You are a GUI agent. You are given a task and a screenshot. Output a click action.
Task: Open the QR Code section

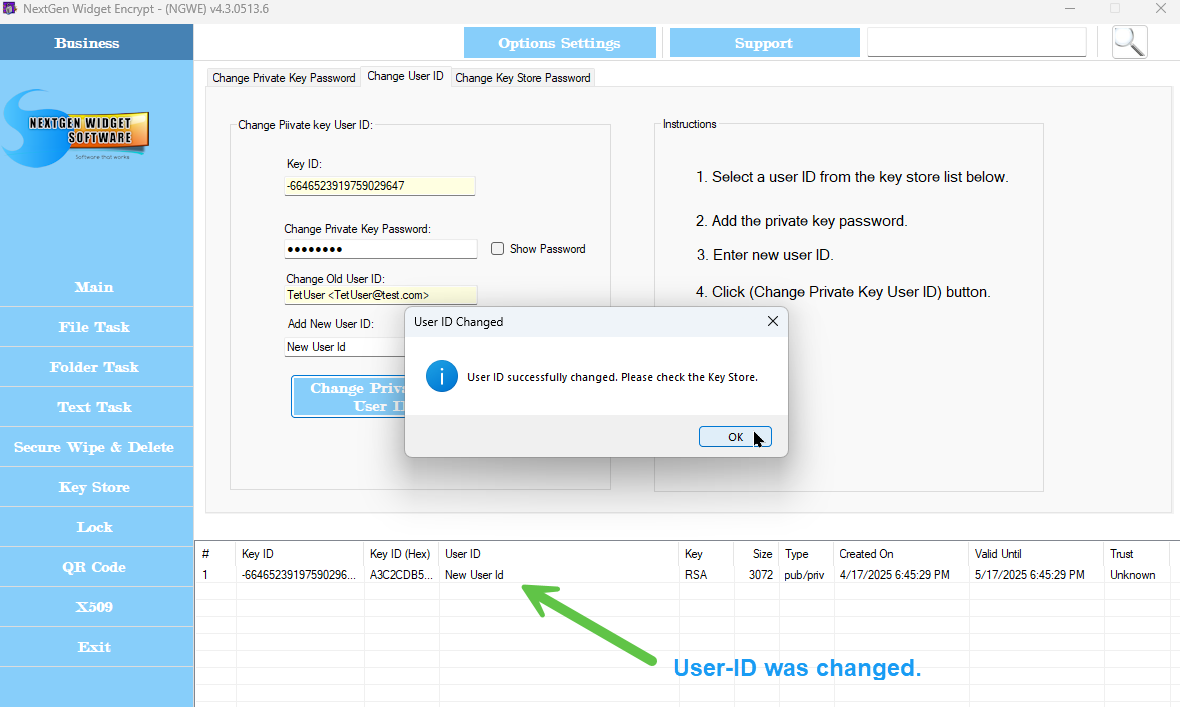[95, 567]
